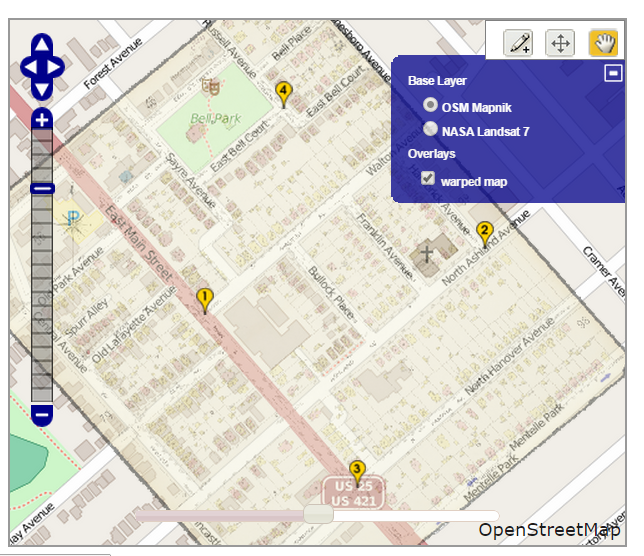This screenshot has height=556, width=644.
Task: Pan the map west with left arrow
Action: (x=29, y=68)
